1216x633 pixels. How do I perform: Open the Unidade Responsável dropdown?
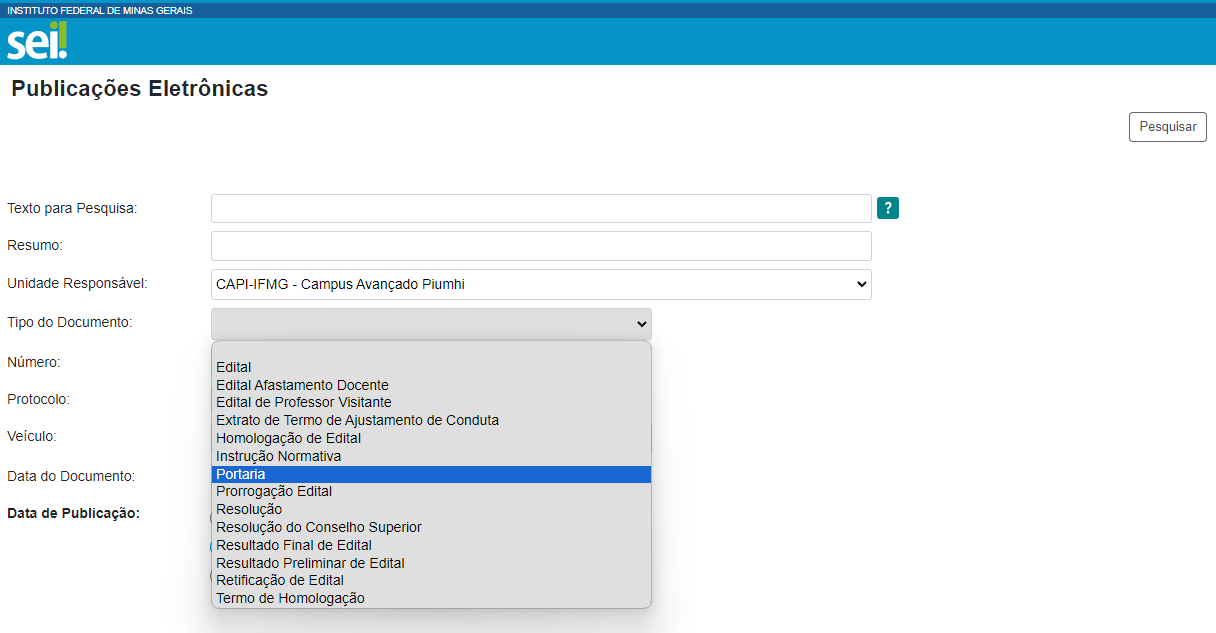[540, 284]
